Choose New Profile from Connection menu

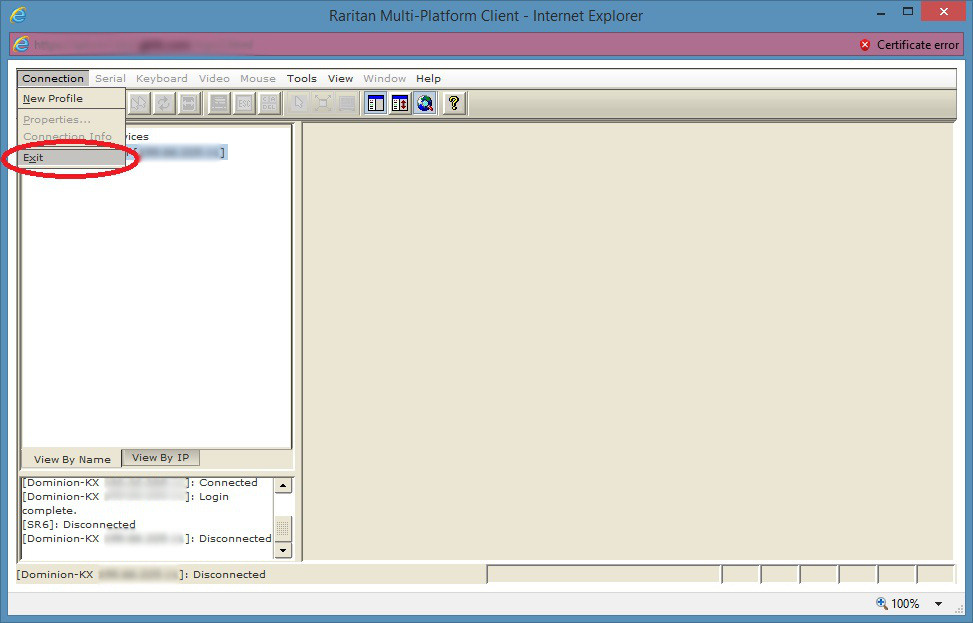coord(71,98)
